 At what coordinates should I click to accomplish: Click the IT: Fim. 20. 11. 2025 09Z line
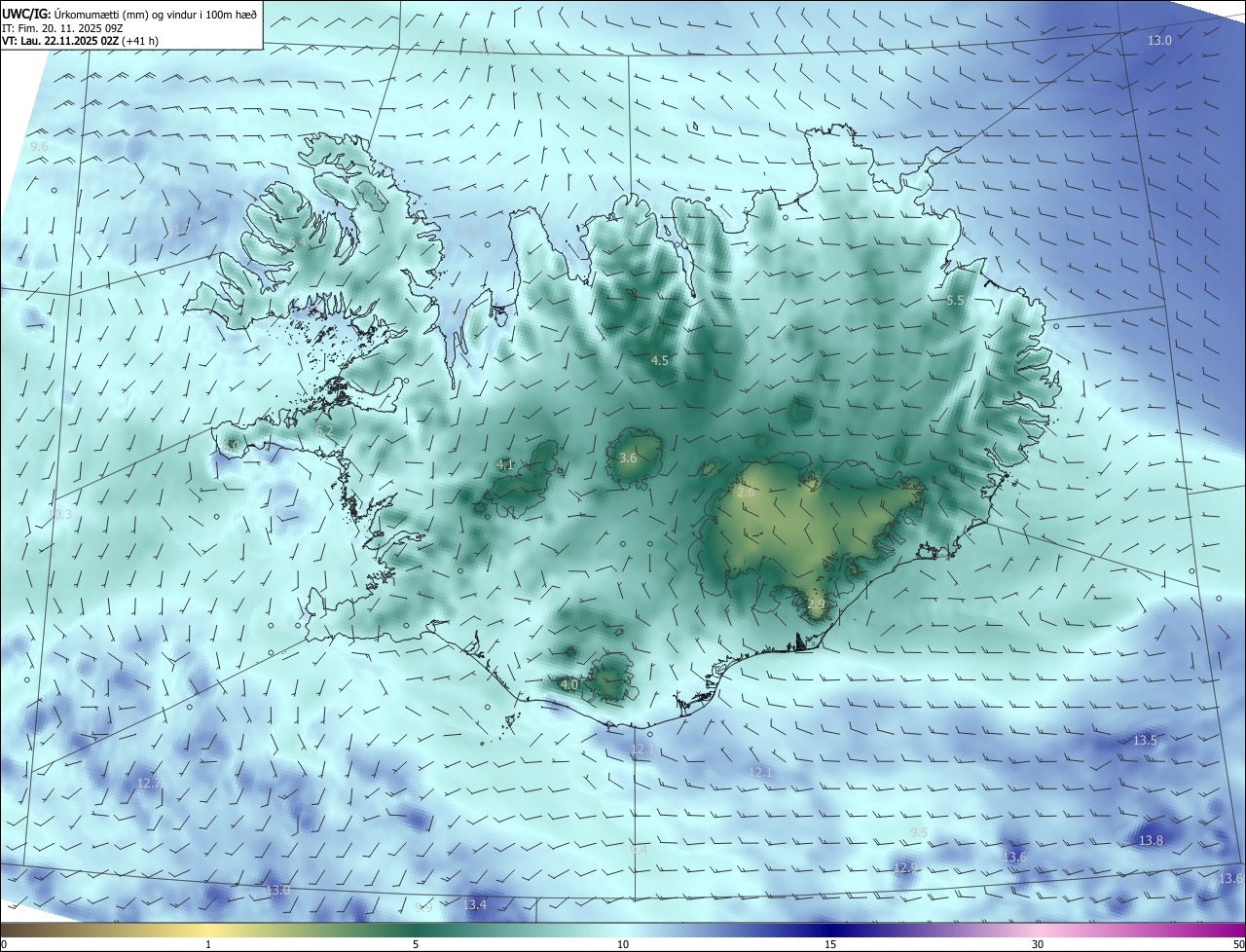[x=61, y=28]
